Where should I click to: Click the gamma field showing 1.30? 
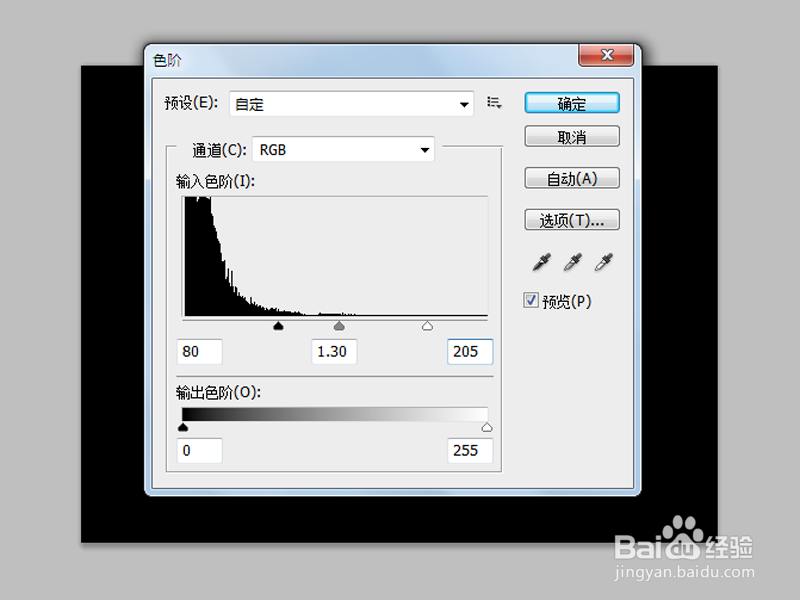334,352
